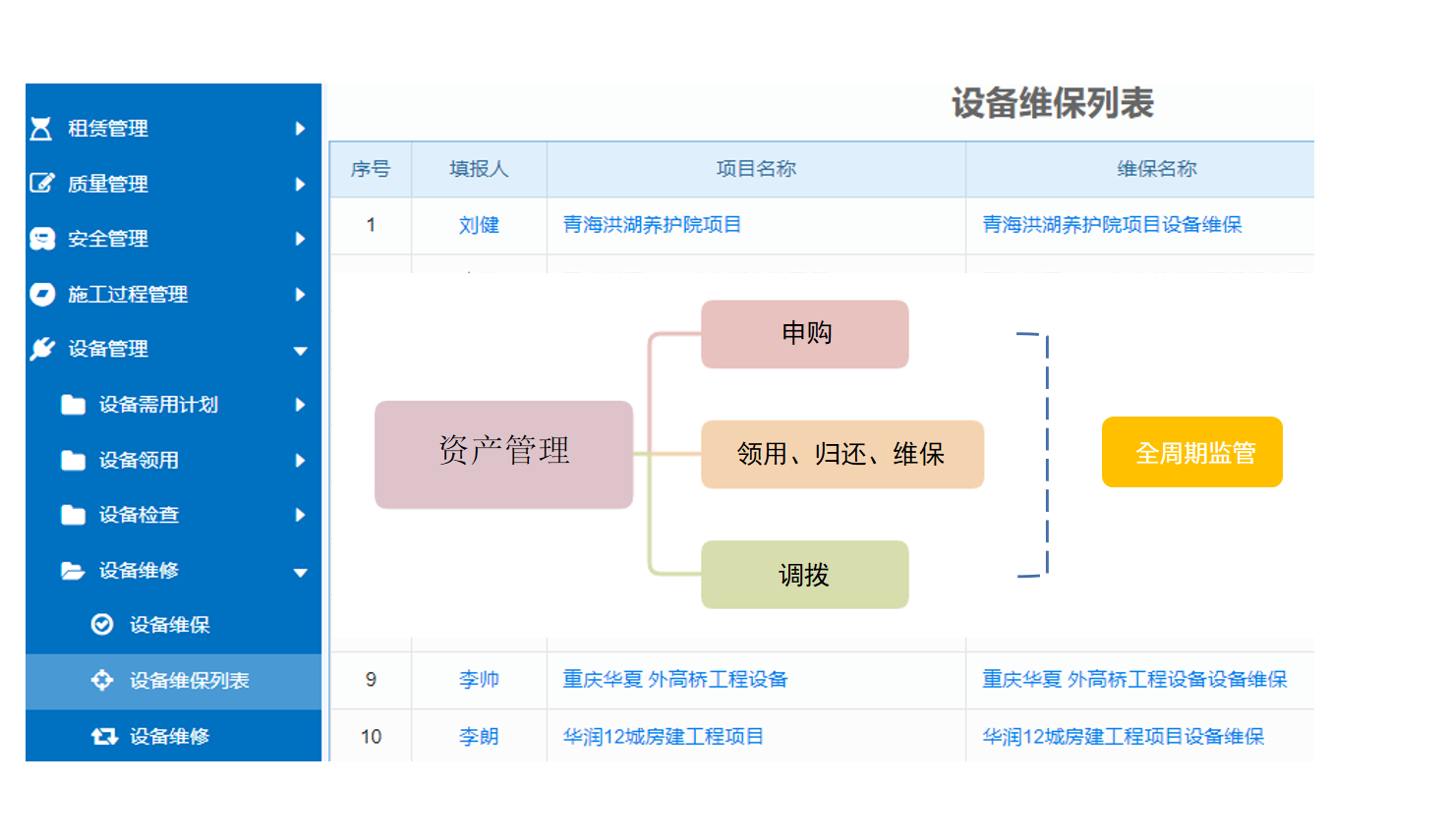1447x840 pixels.
Task: Expand the 设备领用 submenu arrow
Action: [x=300, y=460]
